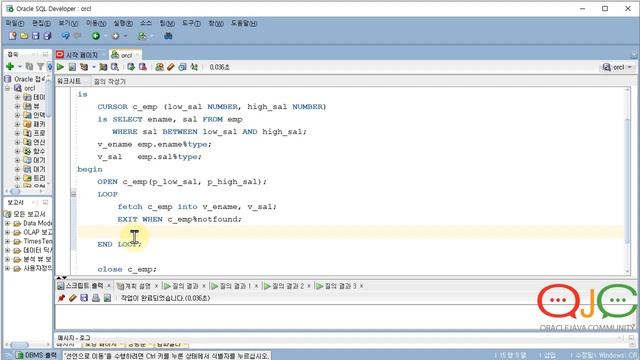
Task: Click the binoculars Find DB Object icon
Action: [168, 36]
